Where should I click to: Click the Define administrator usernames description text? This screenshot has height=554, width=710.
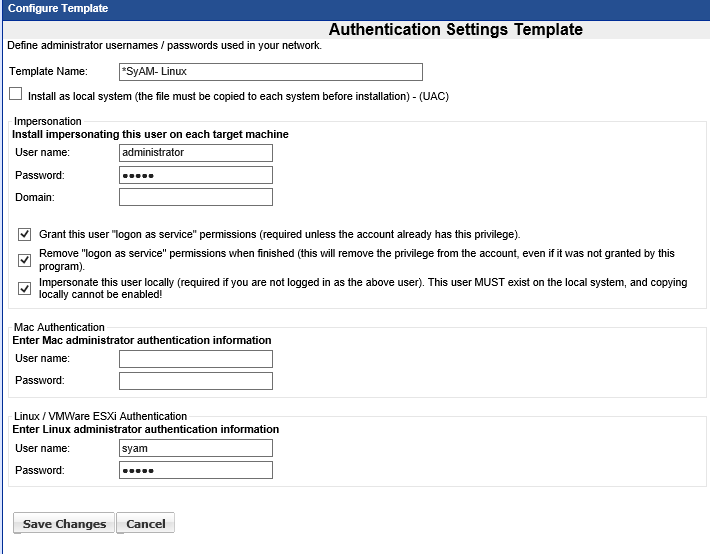164,46
